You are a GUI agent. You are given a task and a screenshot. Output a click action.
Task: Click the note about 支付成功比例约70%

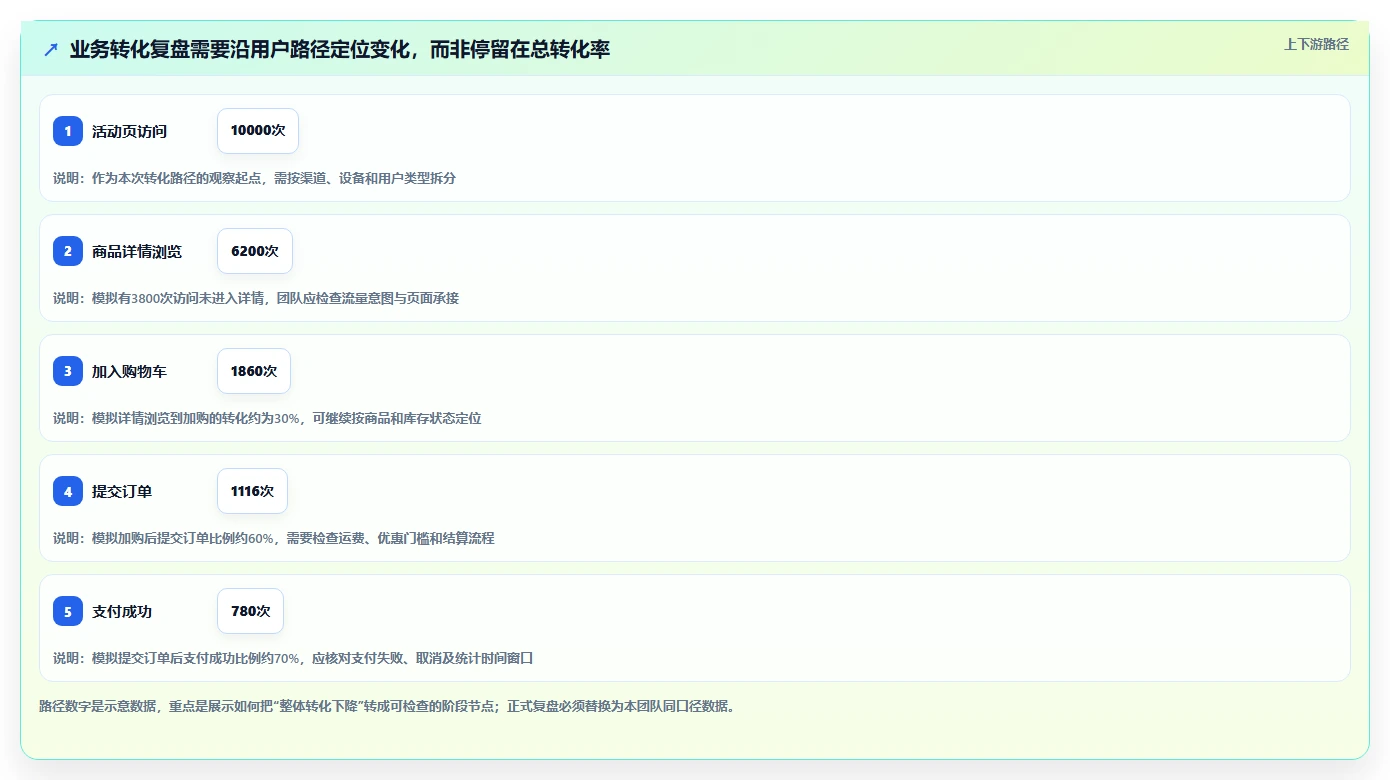293,658
